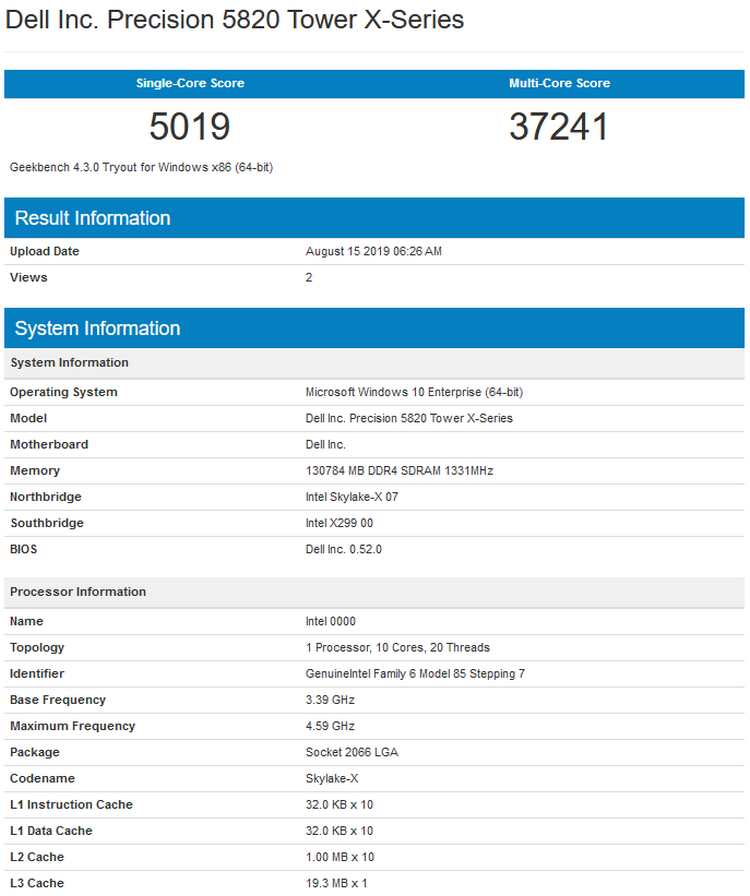Select the Intel X299 00 value
Viewport: 750px width, 896px height.
click(340, 523)
